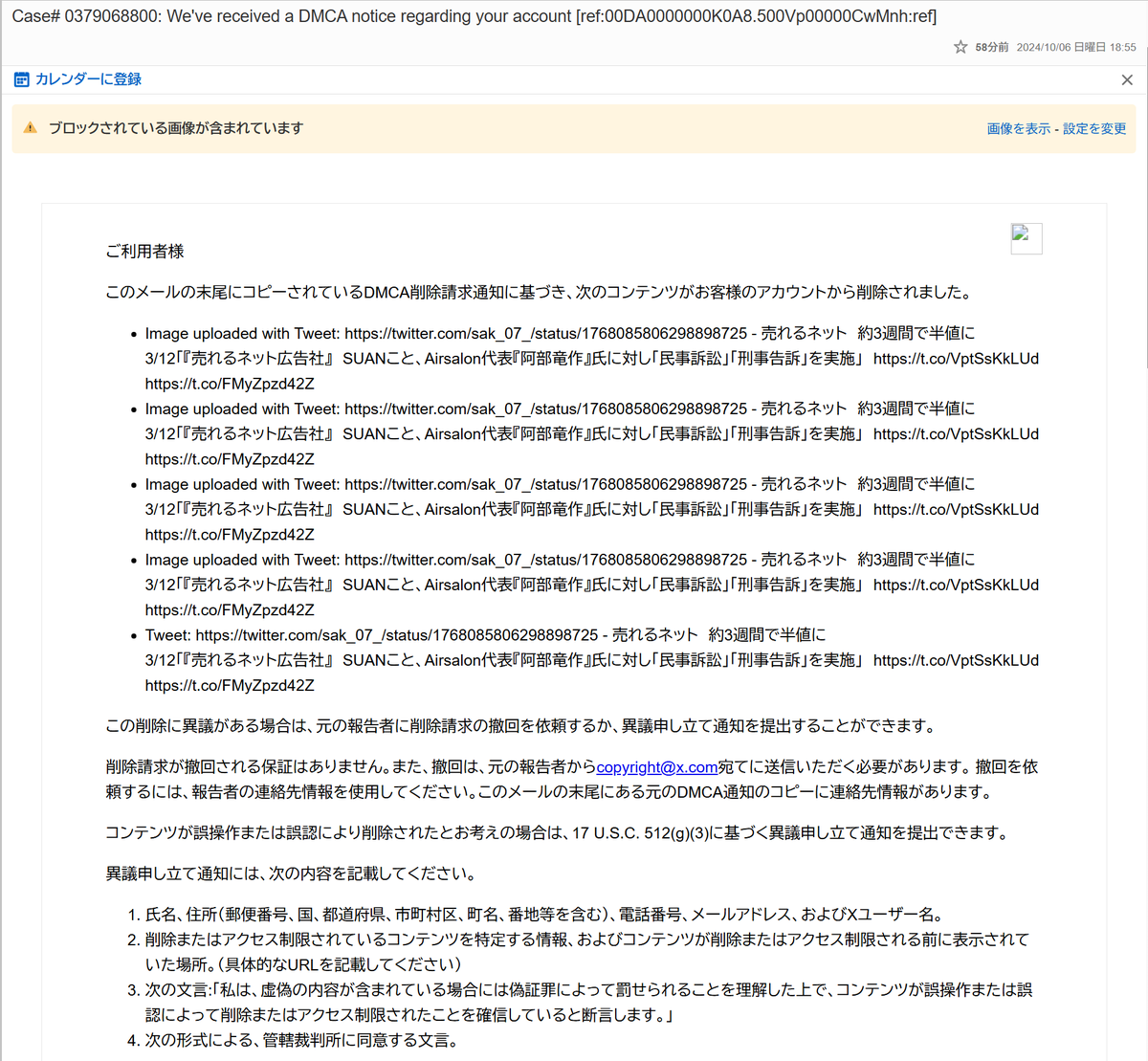Screen dimensions: 1148x1061
Task: Star this DMCA notice email
Action: coord(960,47)
